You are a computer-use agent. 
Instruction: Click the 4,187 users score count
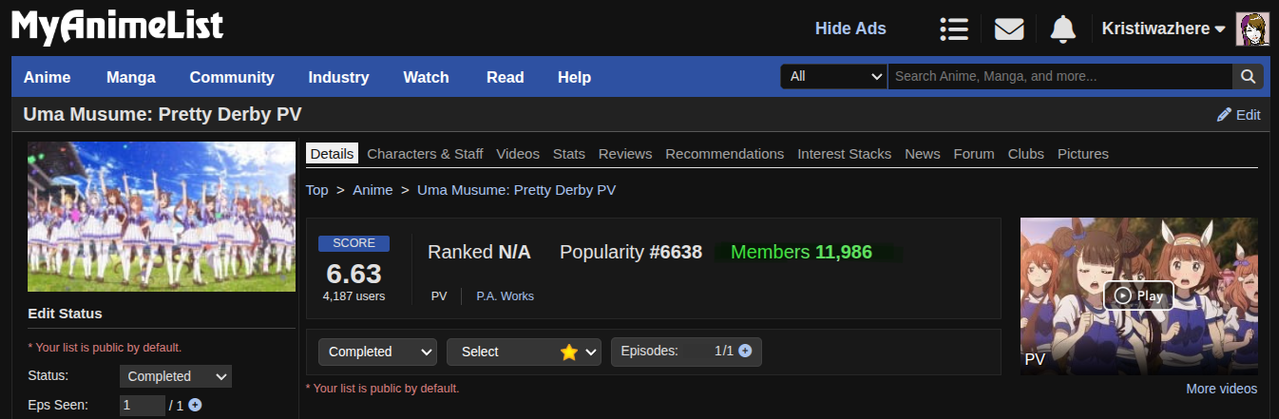[354, 296]
